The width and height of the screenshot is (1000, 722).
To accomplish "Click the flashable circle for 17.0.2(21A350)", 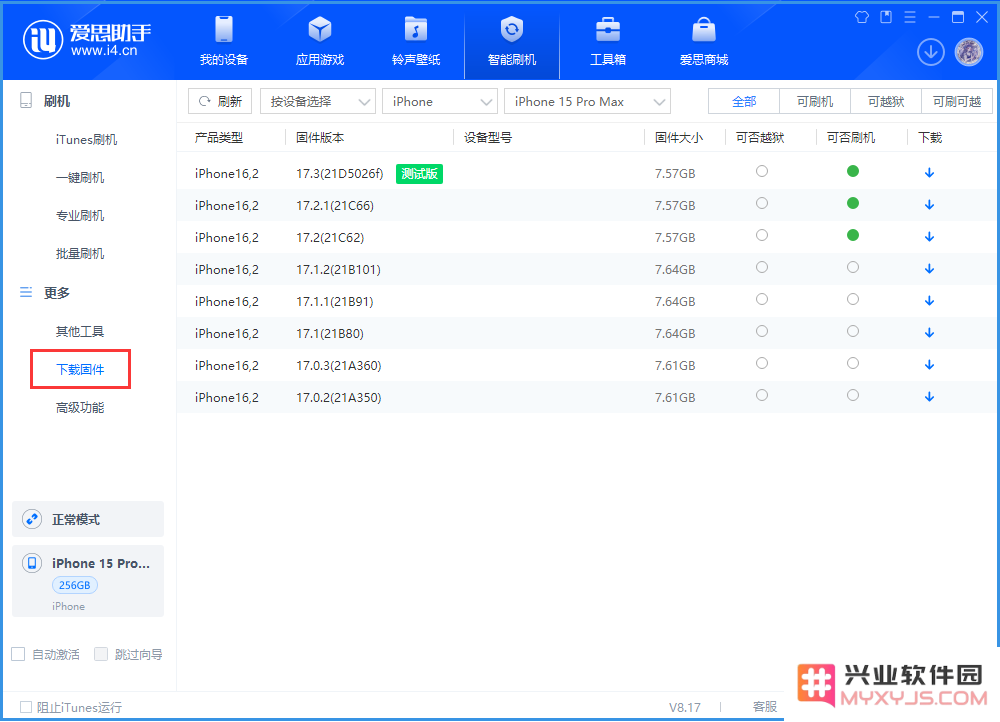I will click(x=853, y=395).
